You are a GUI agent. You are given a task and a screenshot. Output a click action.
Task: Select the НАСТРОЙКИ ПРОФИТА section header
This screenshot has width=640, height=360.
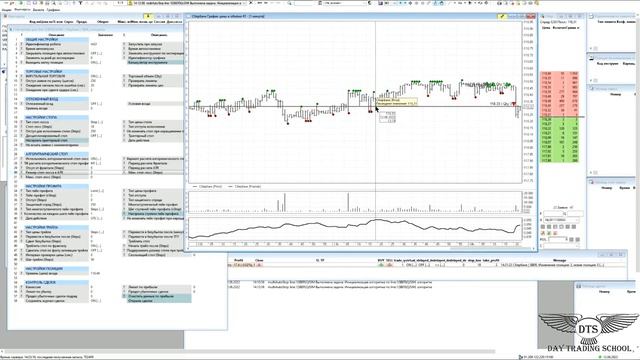click(56, 186)
